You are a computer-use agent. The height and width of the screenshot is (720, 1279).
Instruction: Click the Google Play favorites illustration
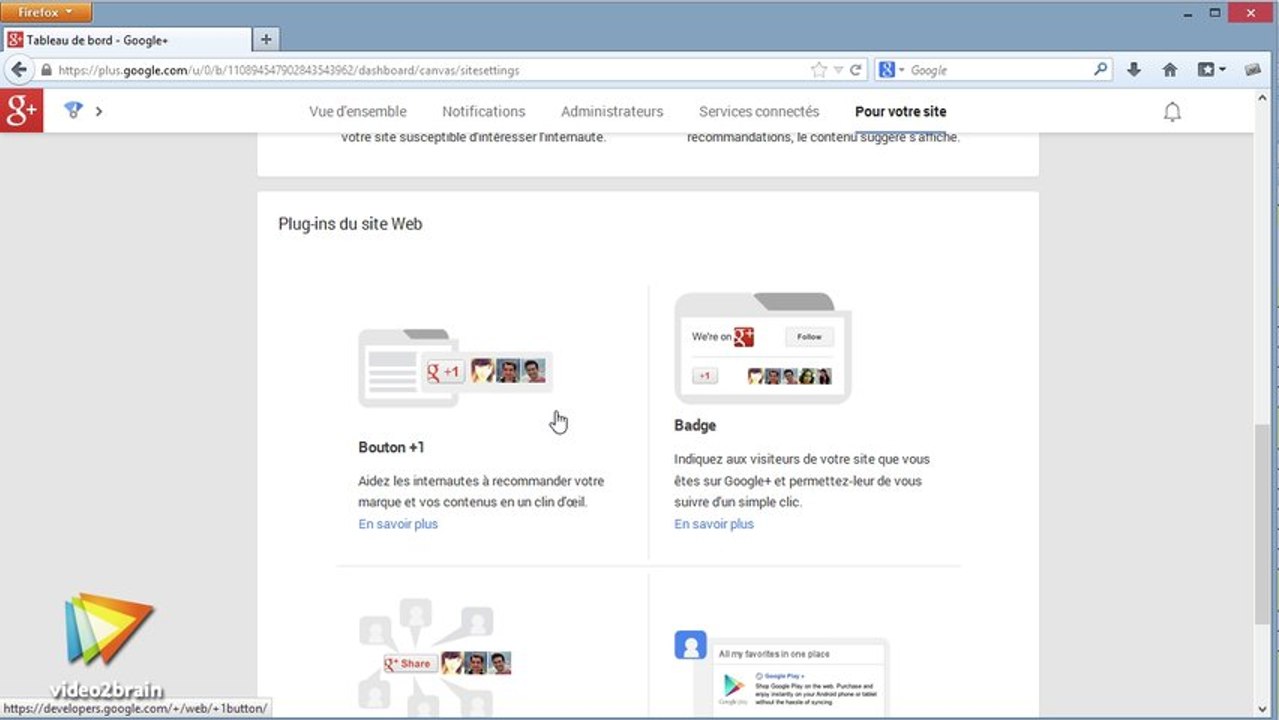[x=781, y=673]
